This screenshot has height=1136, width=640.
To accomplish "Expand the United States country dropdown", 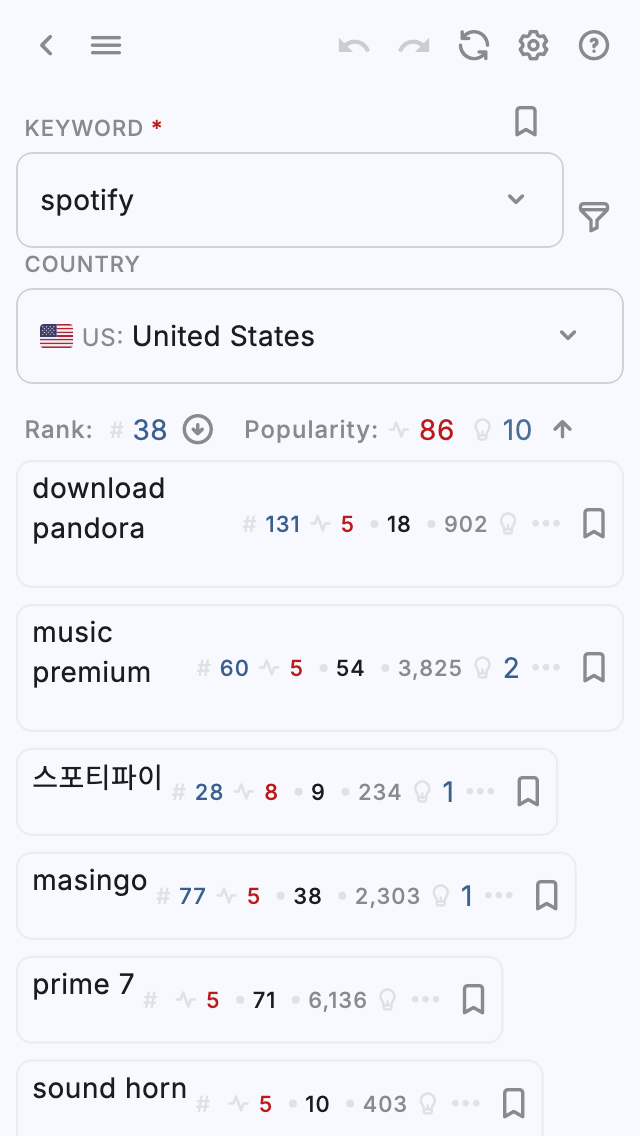I will click(x=568, y=335).
